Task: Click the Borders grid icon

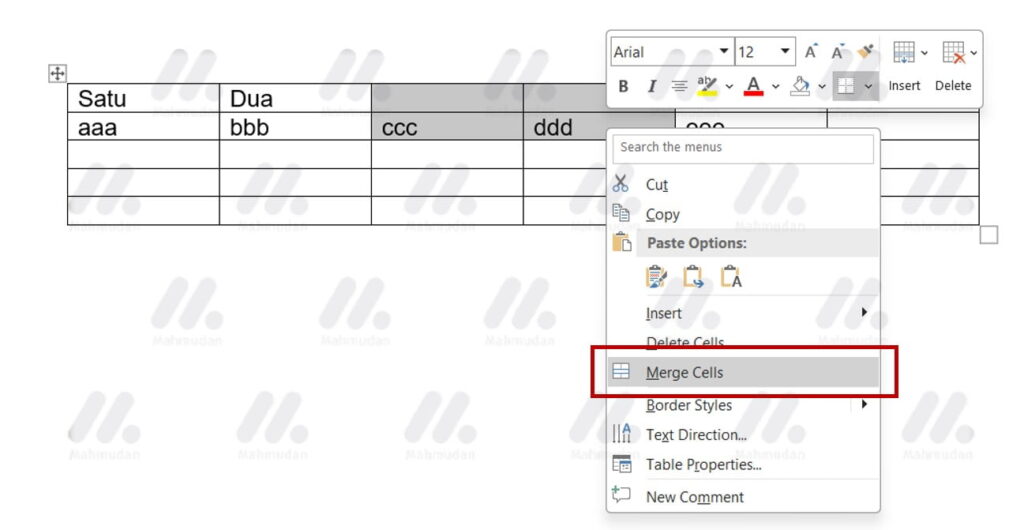Action: pyautogui.click(x=846, y=87)
